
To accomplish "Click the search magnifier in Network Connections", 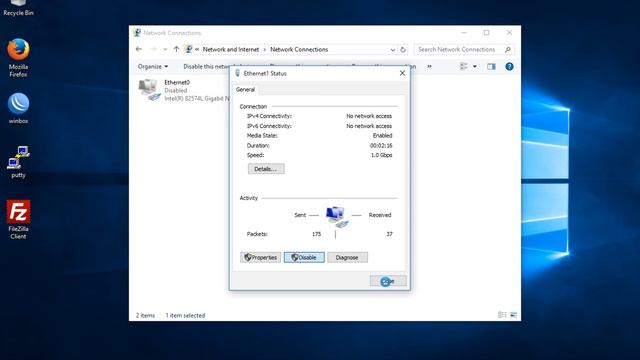I will tap(508, 50).
